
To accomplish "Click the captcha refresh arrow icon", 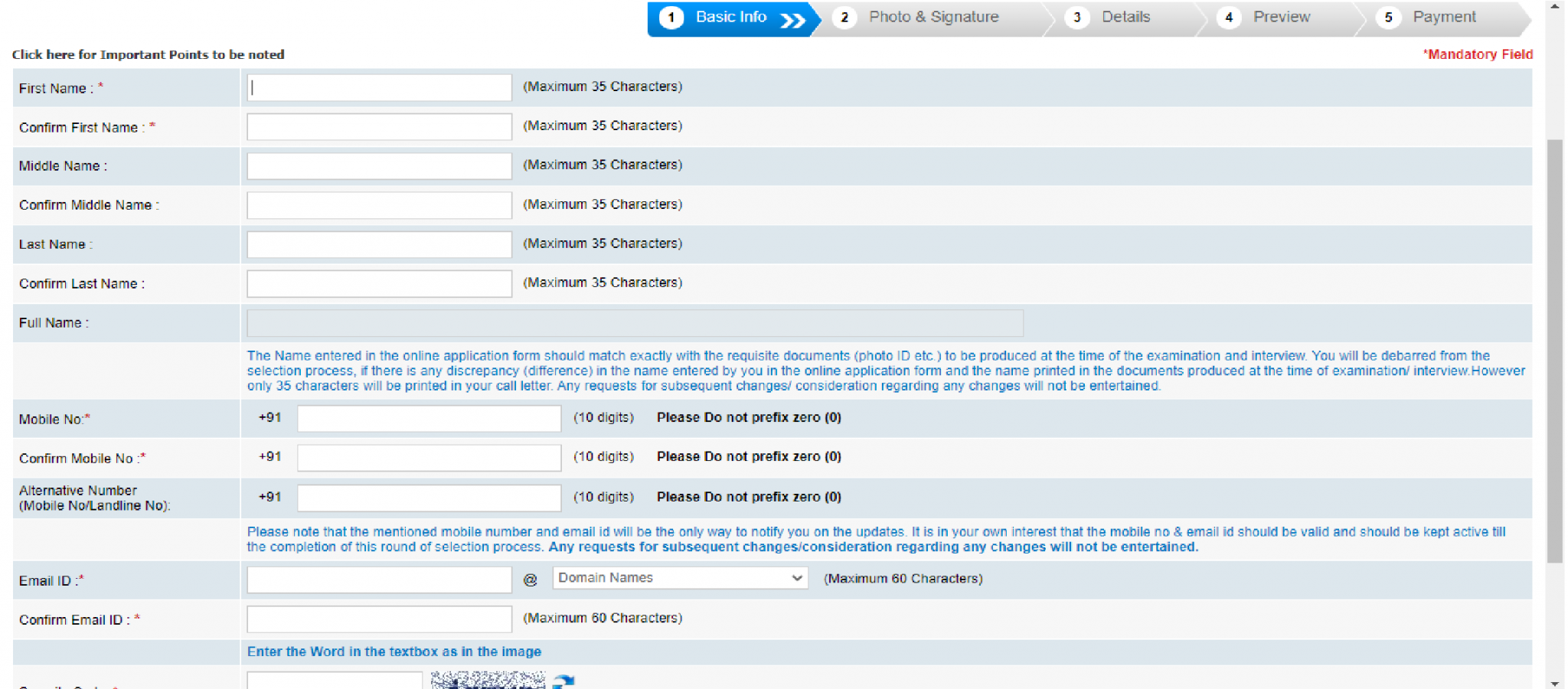I will pos(563,681).
